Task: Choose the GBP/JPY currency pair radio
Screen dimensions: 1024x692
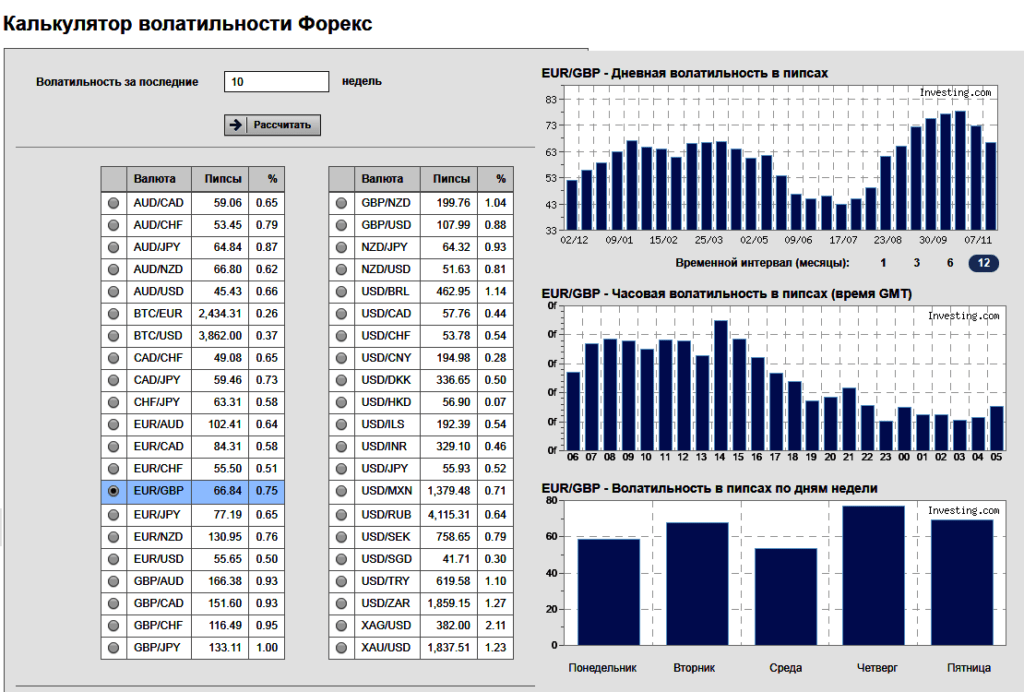Action: tap(113, 647)
